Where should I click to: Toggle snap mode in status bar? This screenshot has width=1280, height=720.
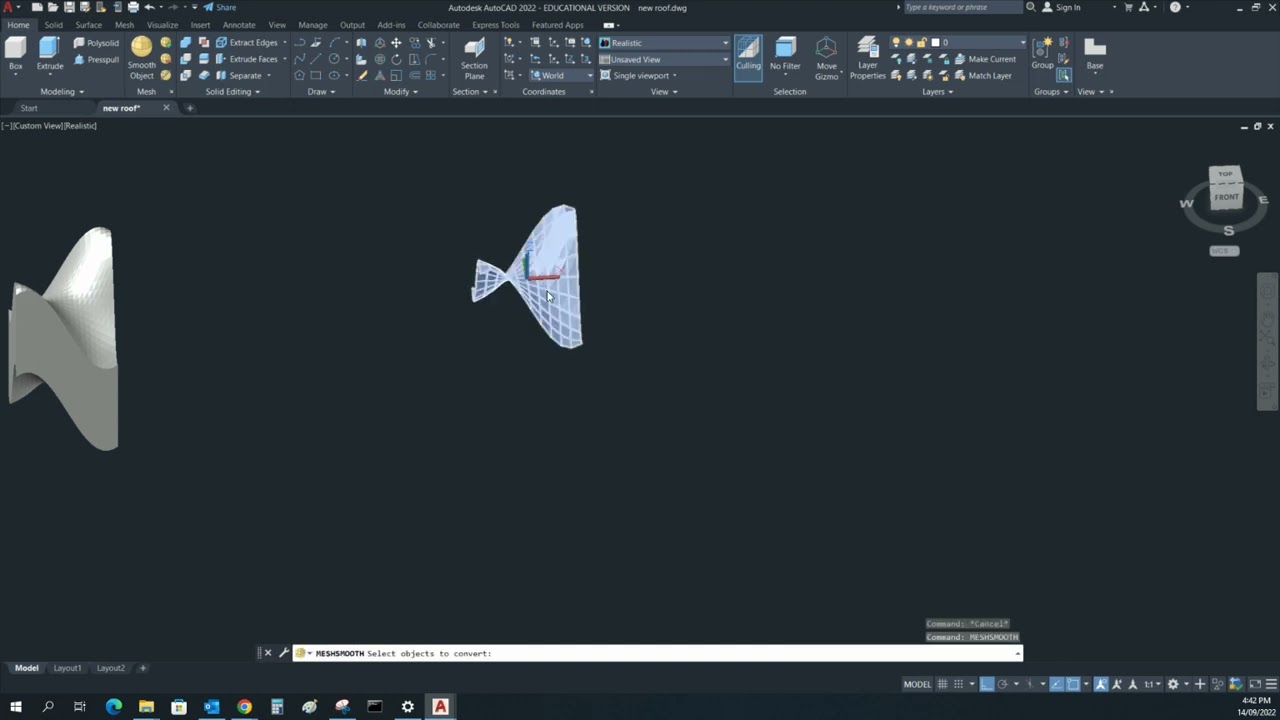click(x=958, y=684)
